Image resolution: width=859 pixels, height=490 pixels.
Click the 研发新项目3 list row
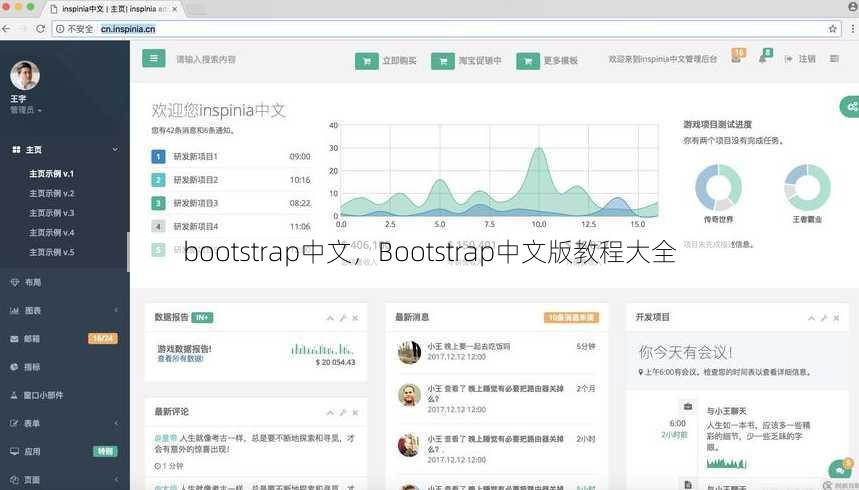(x=231, y=203)
